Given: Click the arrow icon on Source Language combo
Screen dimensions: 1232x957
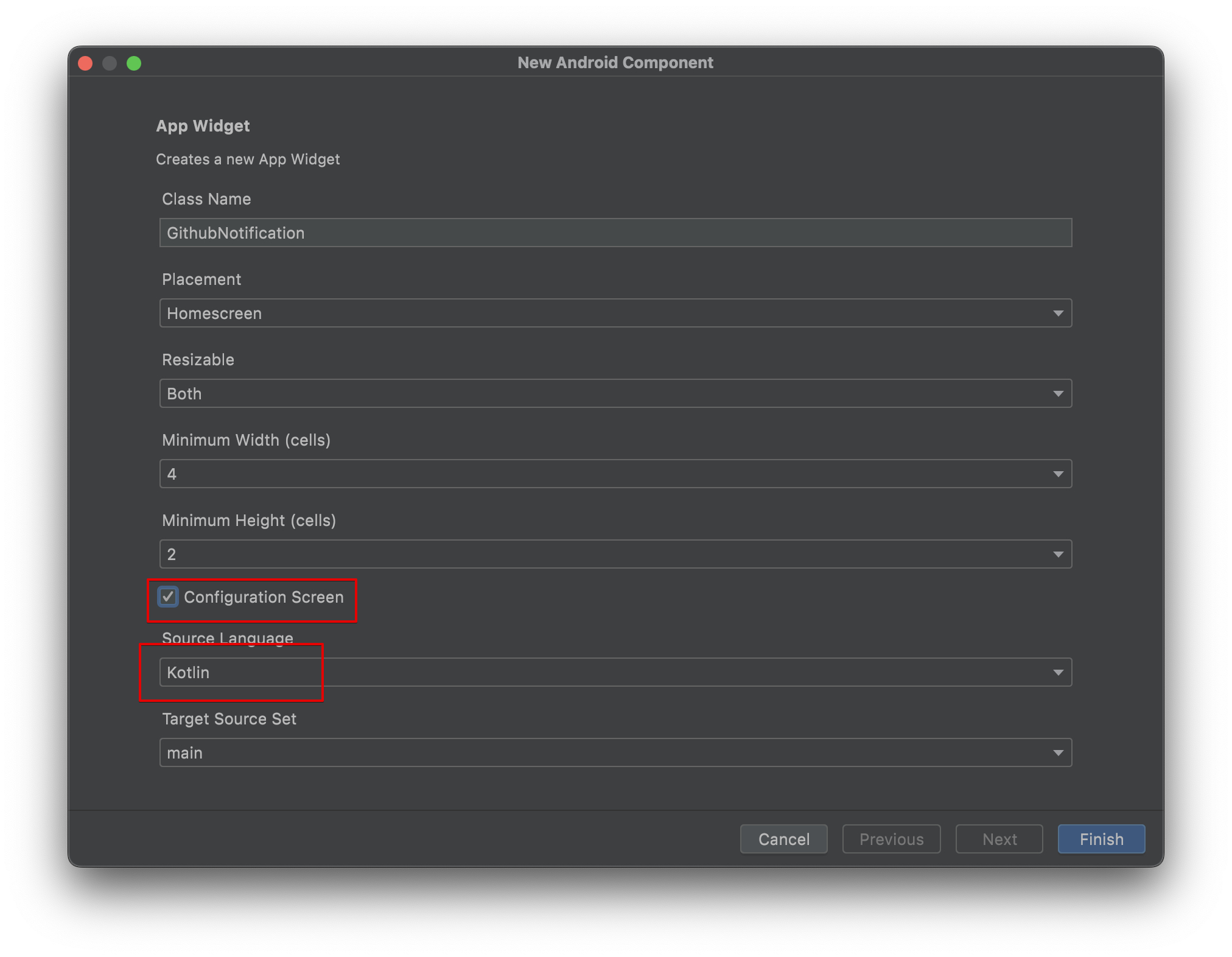Looking at the screenshot, I should click(x=1058, y=672).
